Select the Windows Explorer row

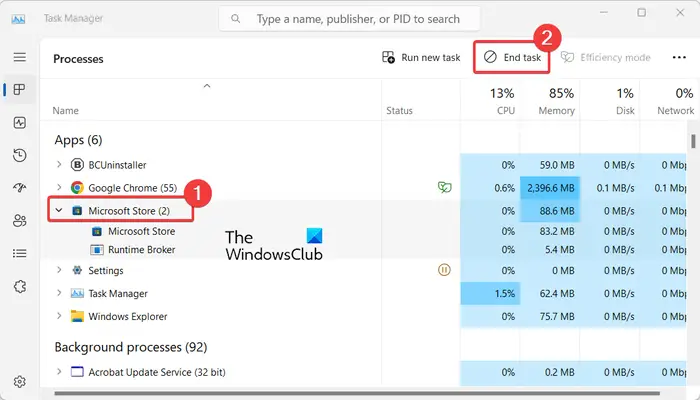click(x=363, y=316)
